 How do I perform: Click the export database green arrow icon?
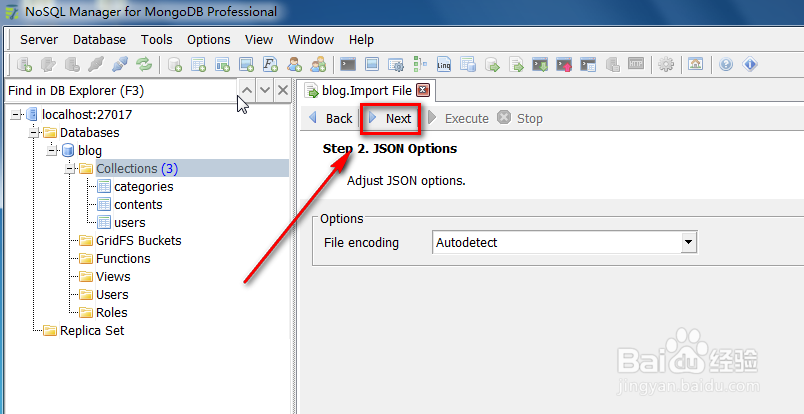click(x=492, y=64)
